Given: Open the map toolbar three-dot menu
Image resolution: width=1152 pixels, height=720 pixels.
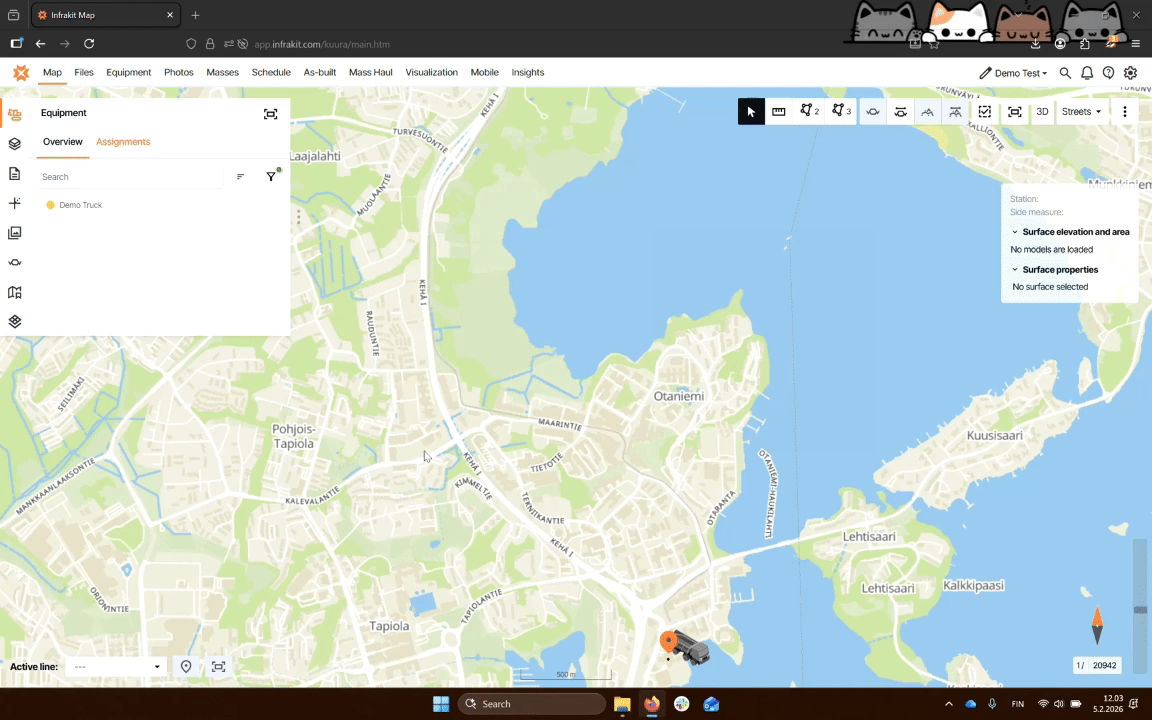Looking at the screenshot, I should tap(1125, 112).
